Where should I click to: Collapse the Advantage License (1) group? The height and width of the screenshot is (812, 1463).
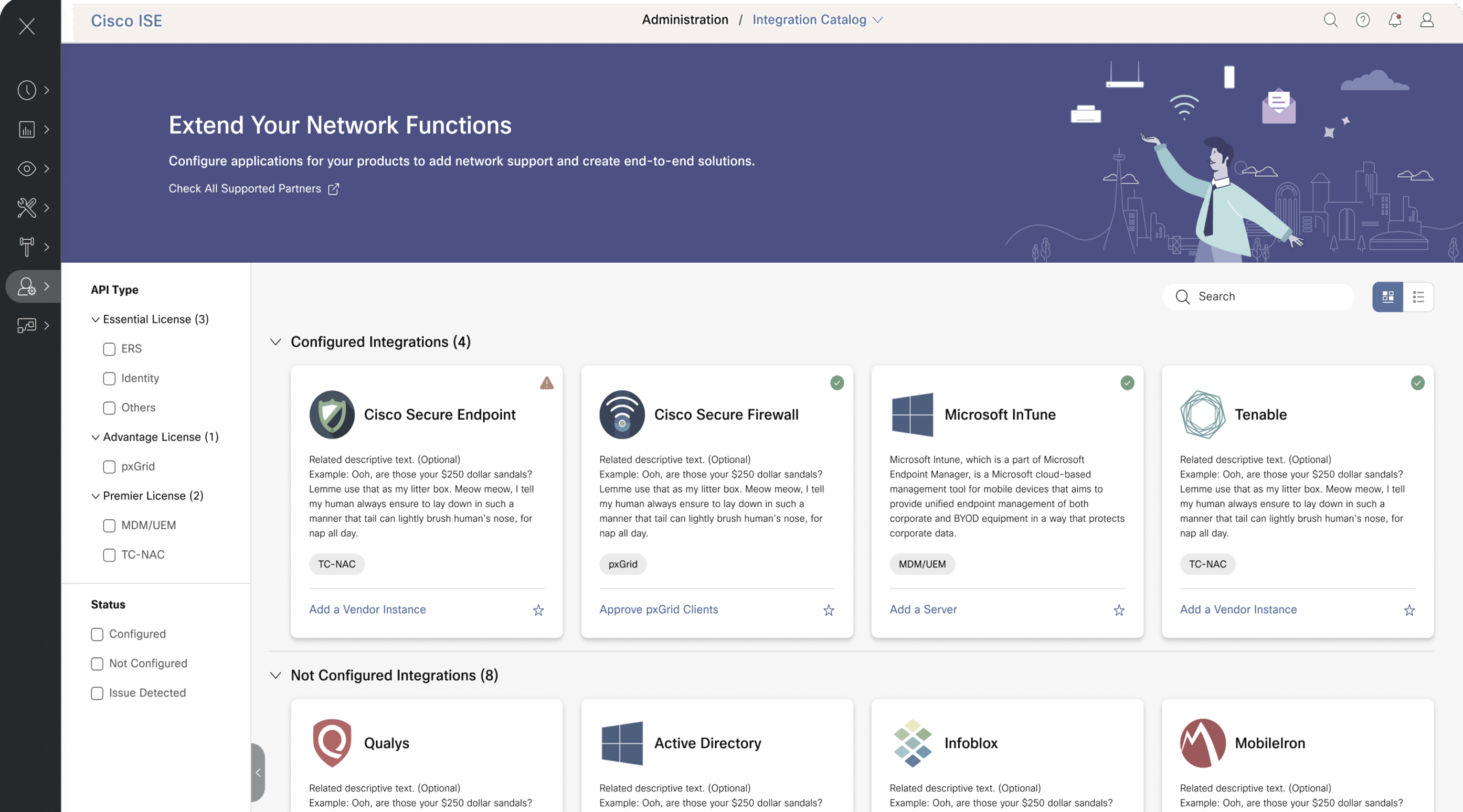tap(96, 437)
